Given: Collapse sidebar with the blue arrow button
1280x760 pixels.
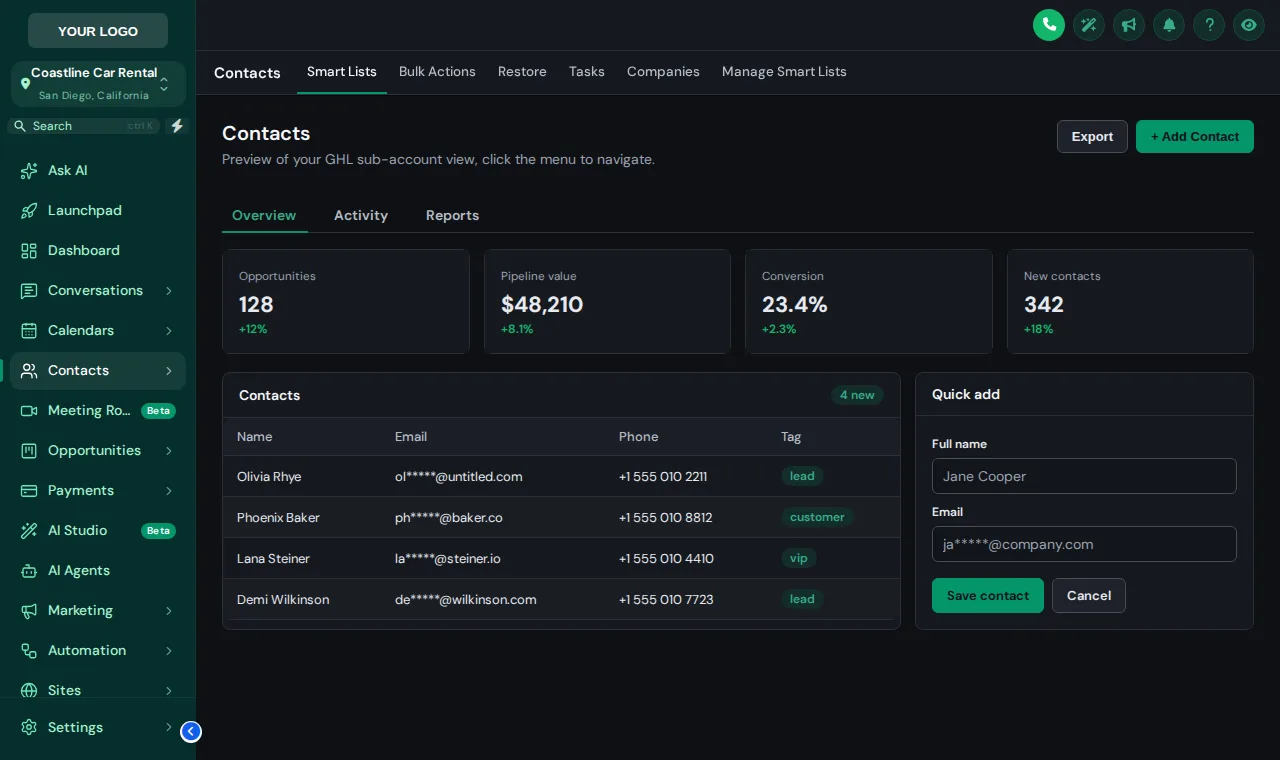Looking at the screenshot, I should [191, 732].
